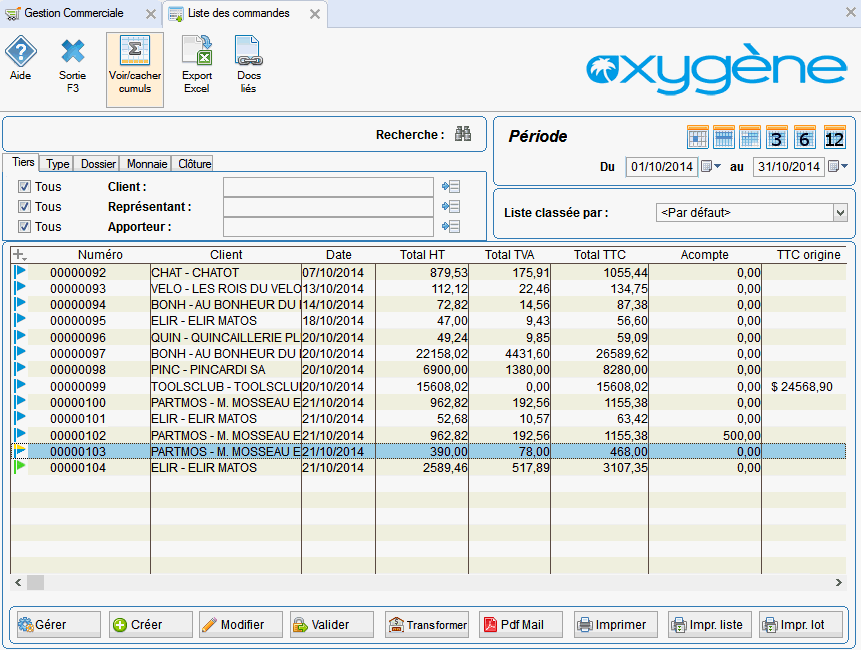
Task: Click the Impr. liste button
Action: (709, 625)
